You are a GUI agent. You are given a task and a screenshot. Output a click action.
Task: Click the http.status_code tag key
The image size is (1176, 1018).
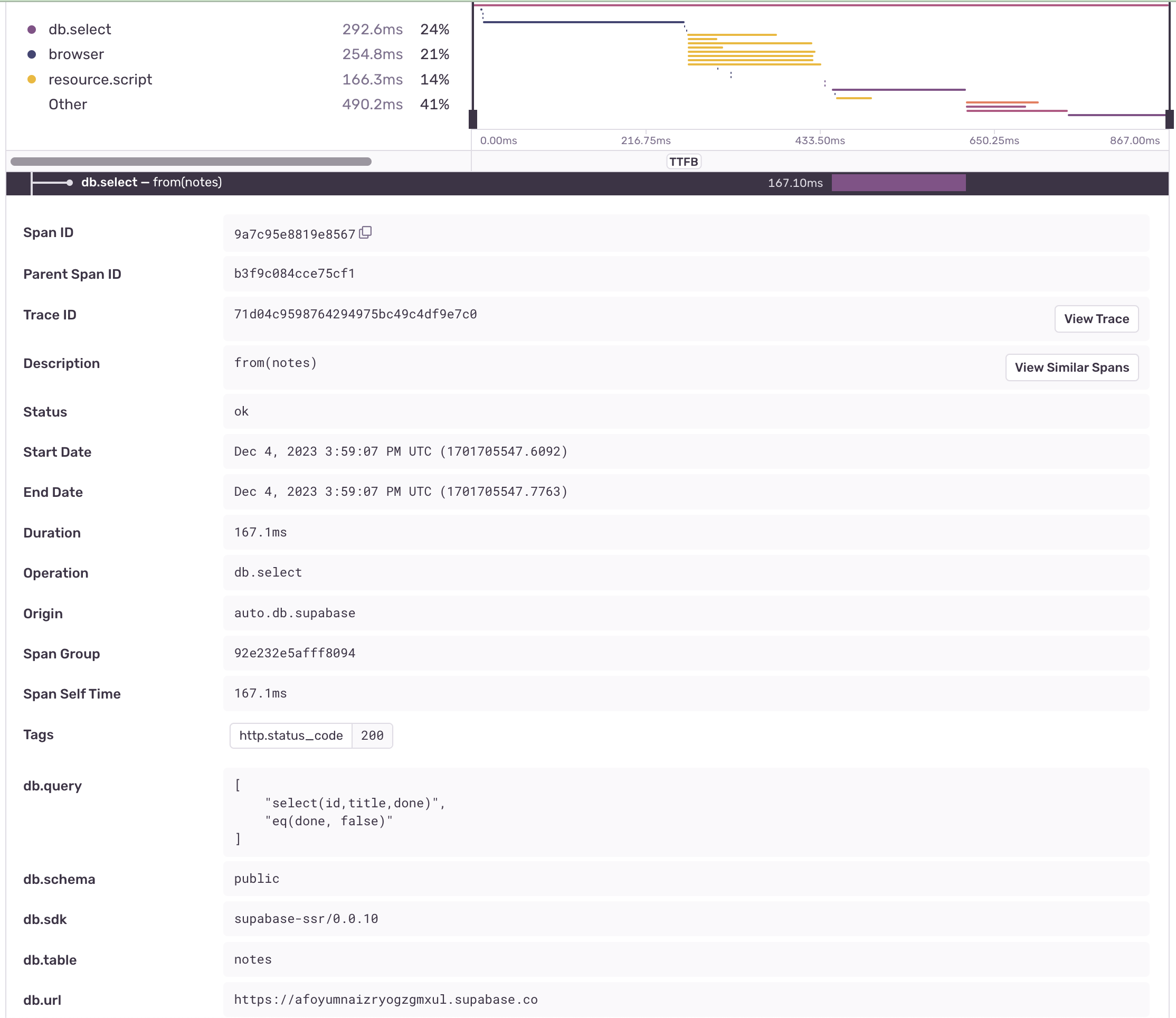point(291,736)
